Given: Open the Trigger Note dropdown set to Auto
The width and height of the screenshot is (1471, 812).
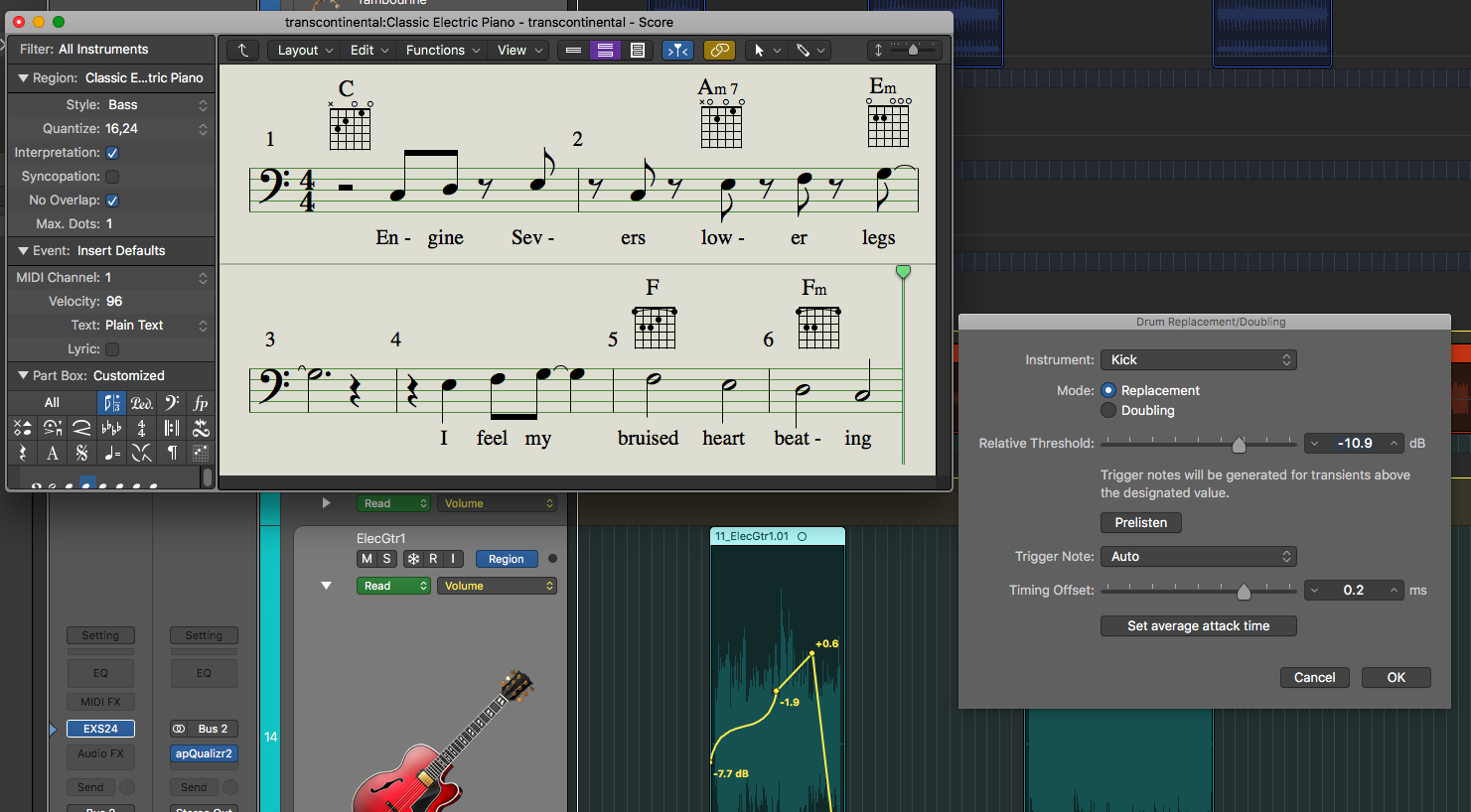Looking at the screenshot, I should click(1198, 557).
